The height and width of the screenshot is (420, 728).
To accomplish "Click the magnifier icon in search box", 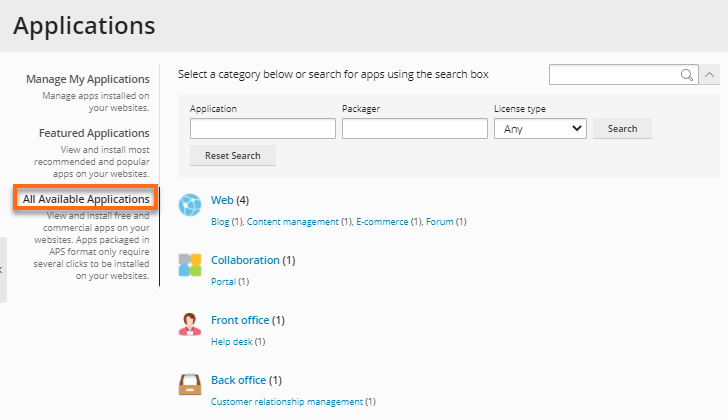I will (687, 75).
